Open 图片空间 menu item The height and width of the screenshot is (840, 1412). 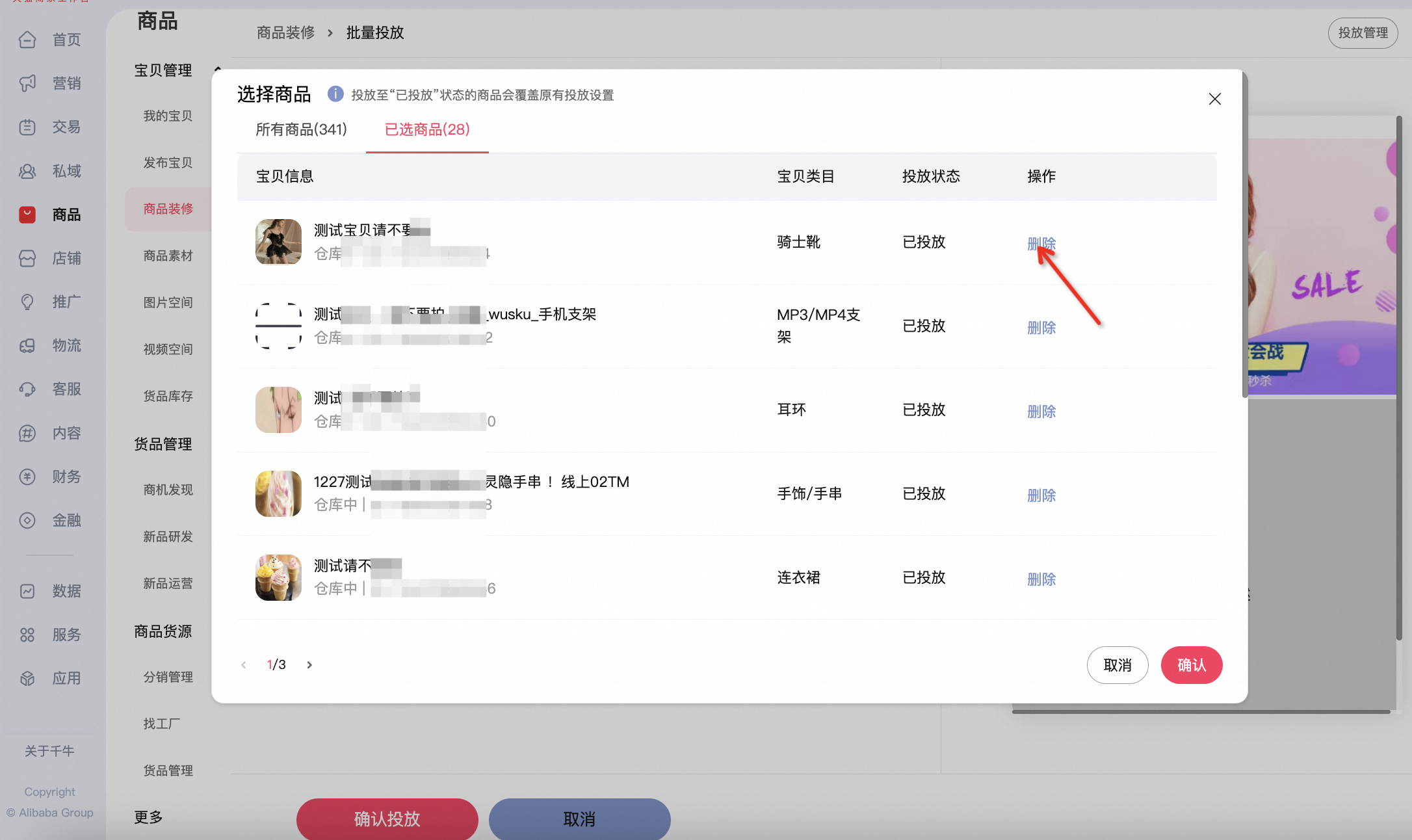coord(168,302)
